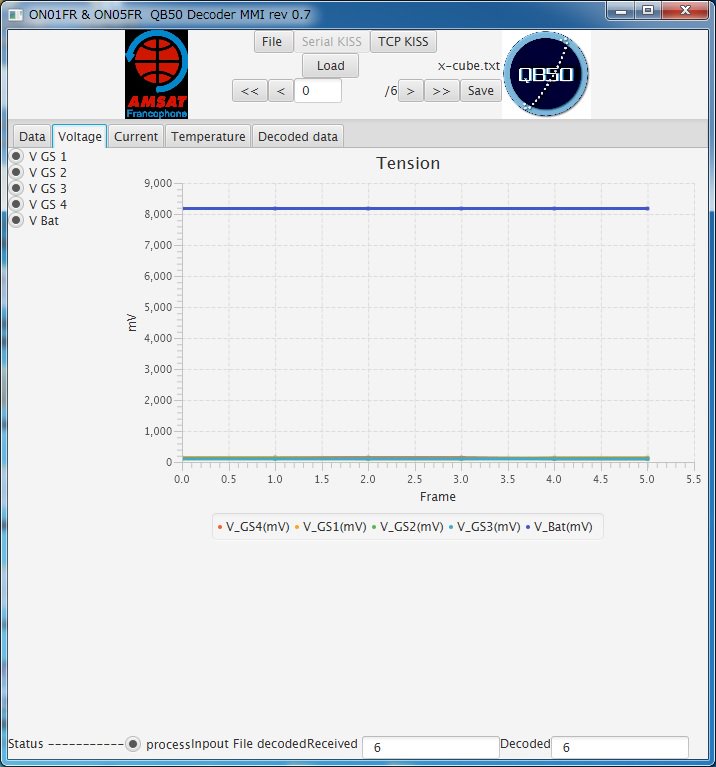Image resolution: width=716 pixels, height=767 pixels.
Task: Save the decoded data
Action: coord(481,90)
